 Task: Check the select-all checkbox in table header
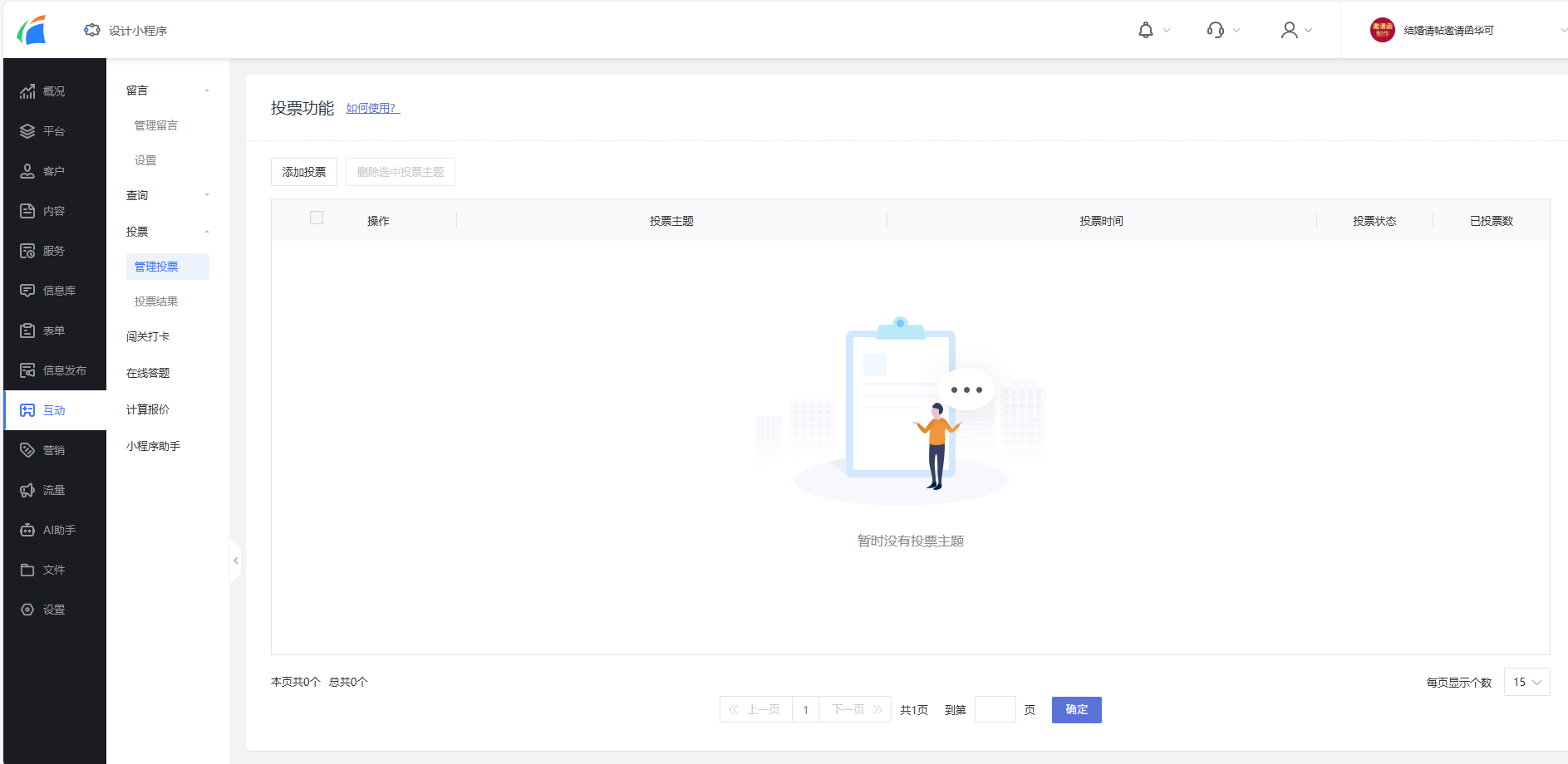pos(317,217)
